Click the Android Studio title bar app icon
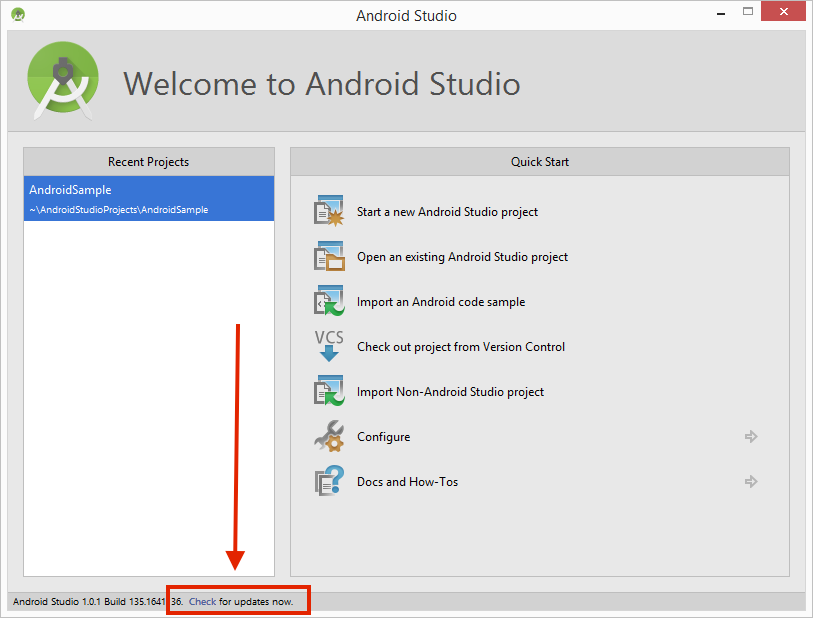Image resolution: width=813 pixels, height=618 pixels. 18,15
